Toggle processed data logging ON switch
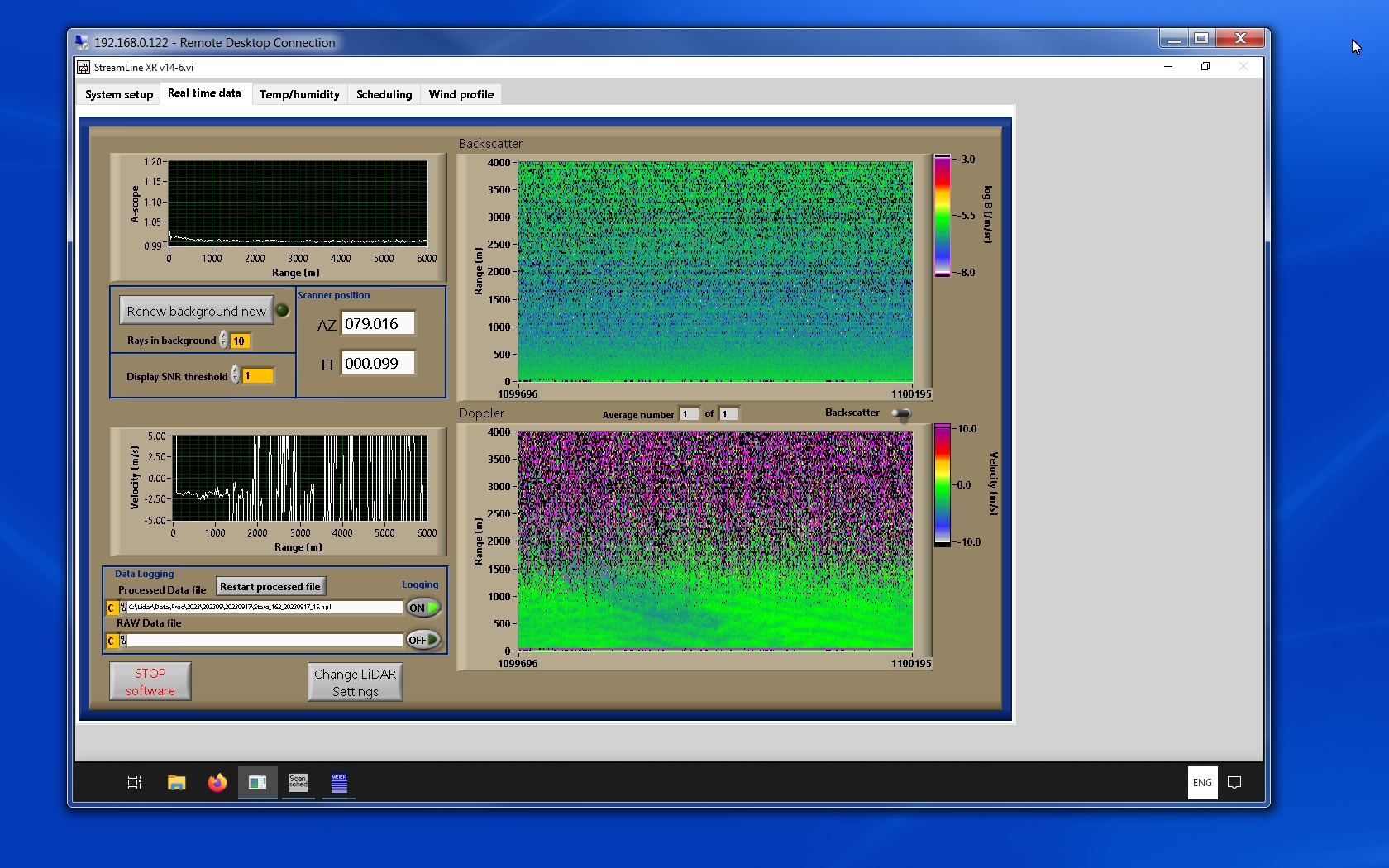1389x868 pixels. click(422, 608)
